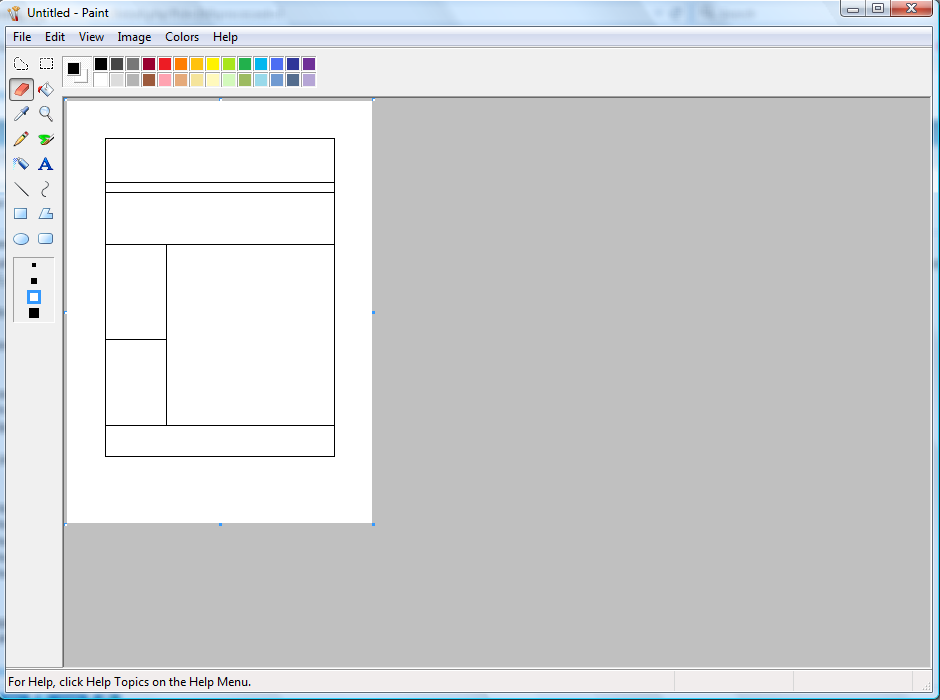This screenshot has width=940, height=700.
Task: Pick the second smallest eraser size
Action: (34, 281)
